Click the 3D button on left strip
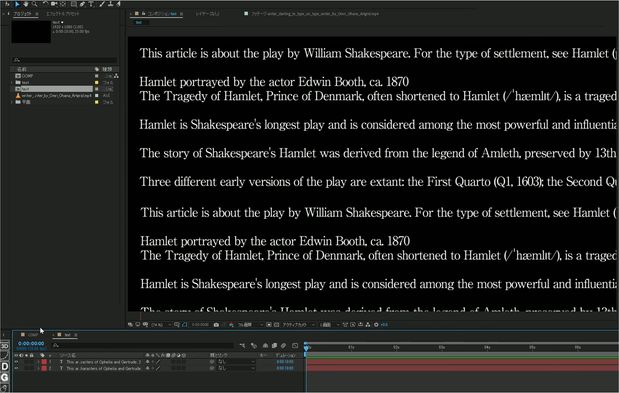619x393 pixels. point(4,346)
